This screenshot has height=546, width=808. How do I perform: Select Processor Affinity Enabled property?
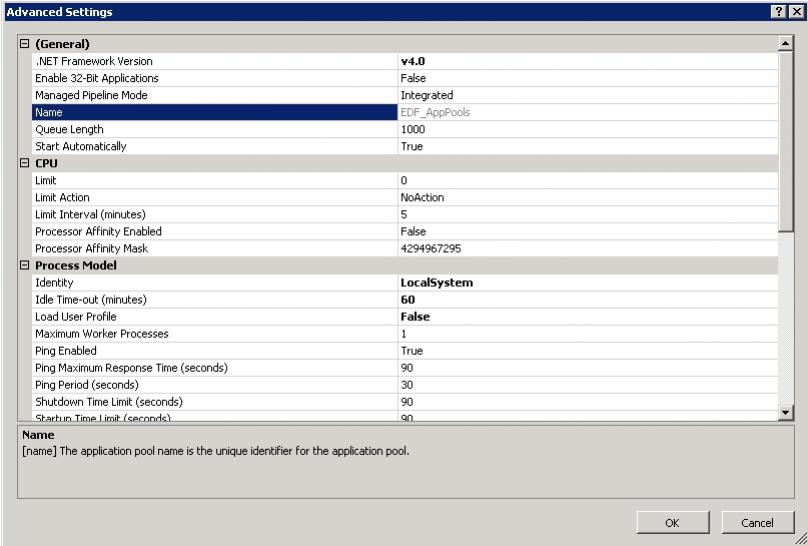[214, 231]
